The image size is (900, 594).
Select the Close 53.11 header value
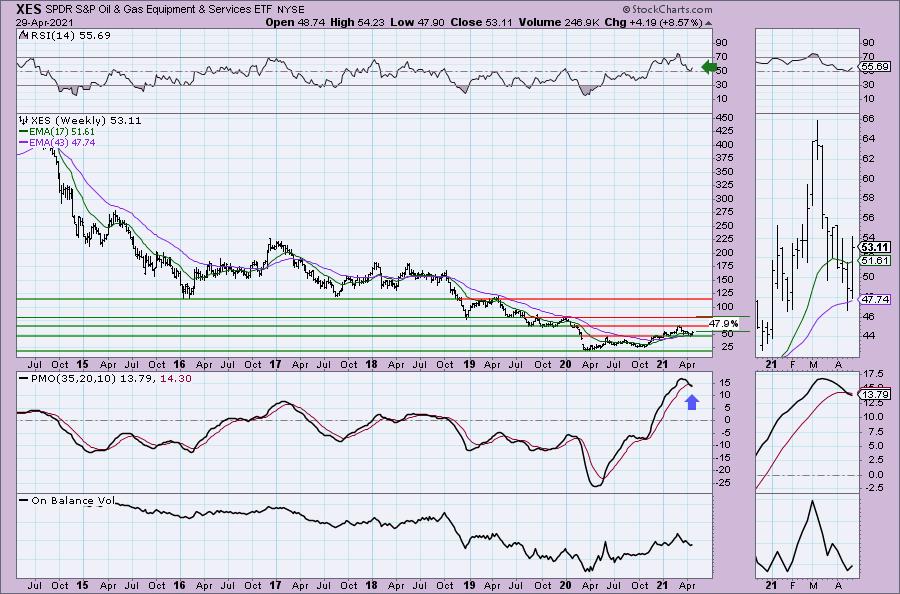point(481,22)
